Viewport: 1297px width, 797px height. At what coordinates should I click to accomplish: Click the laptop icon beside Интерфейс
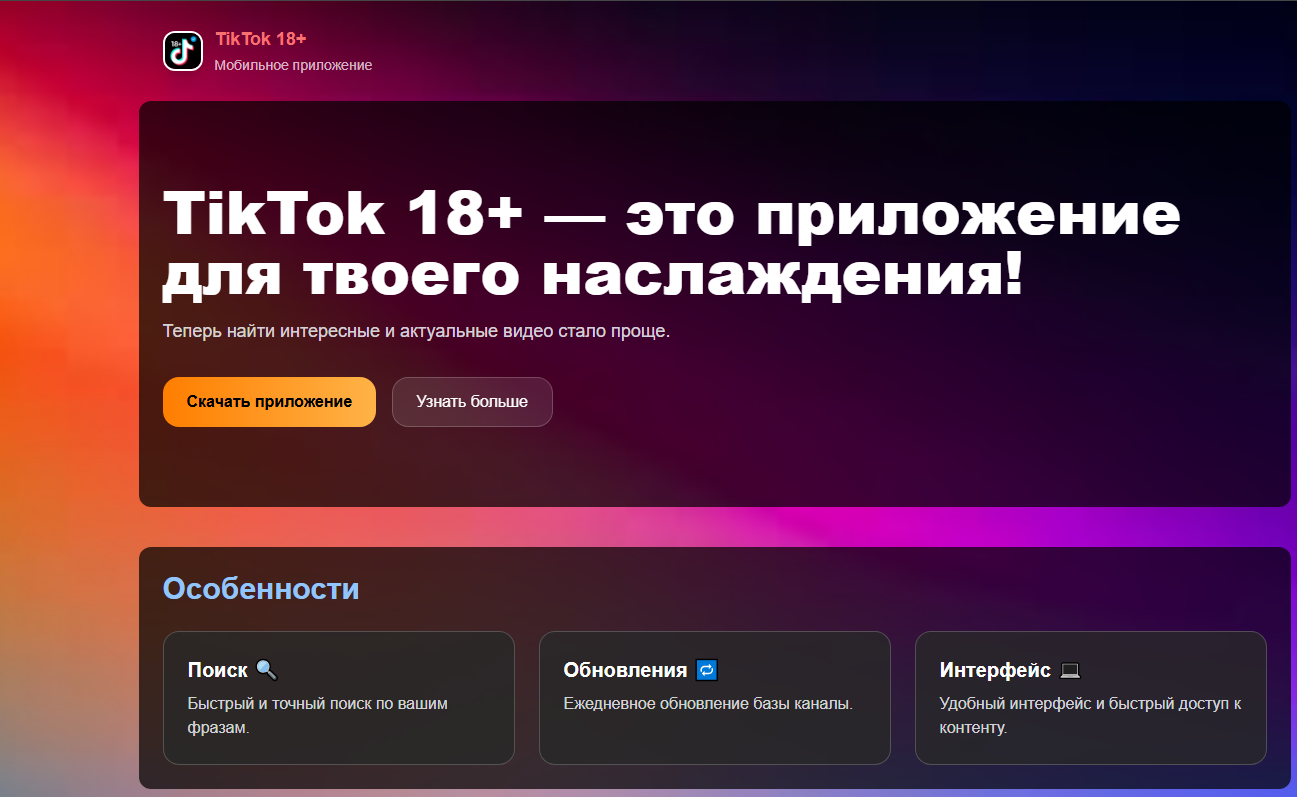click(1070, 670)
